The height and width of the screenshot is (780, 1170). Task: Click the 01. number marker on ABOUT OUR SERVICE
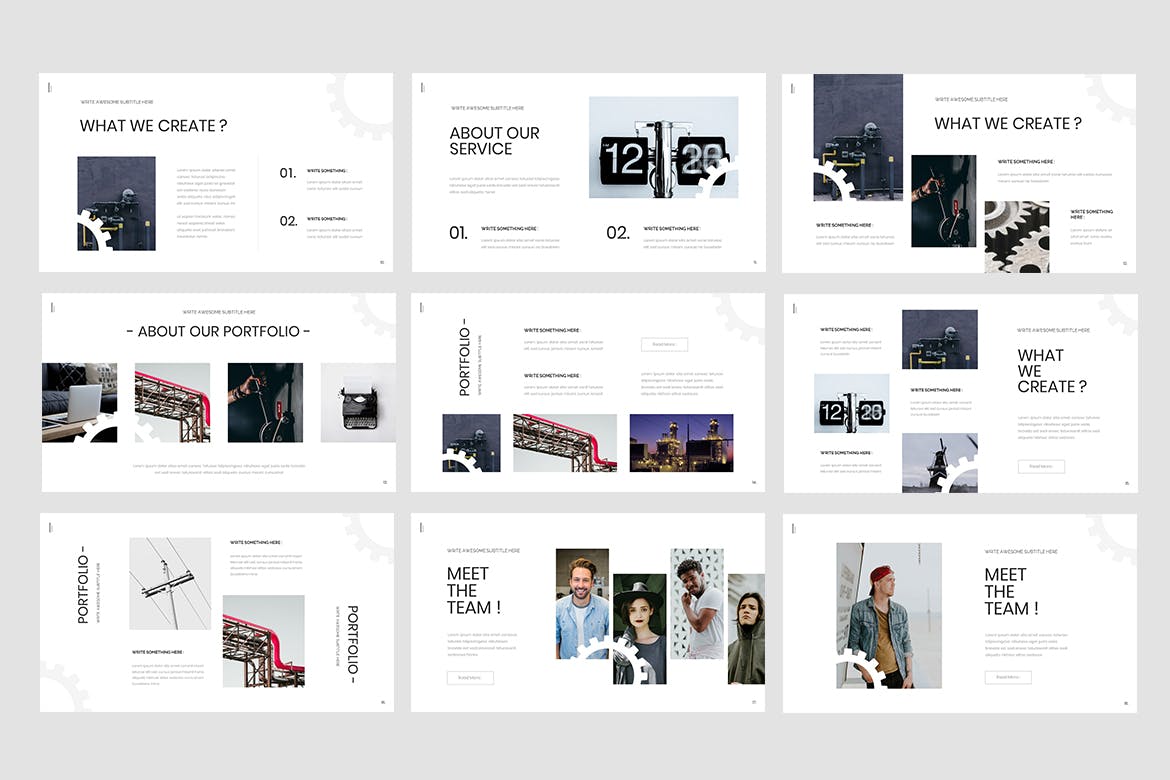point(457,233)
